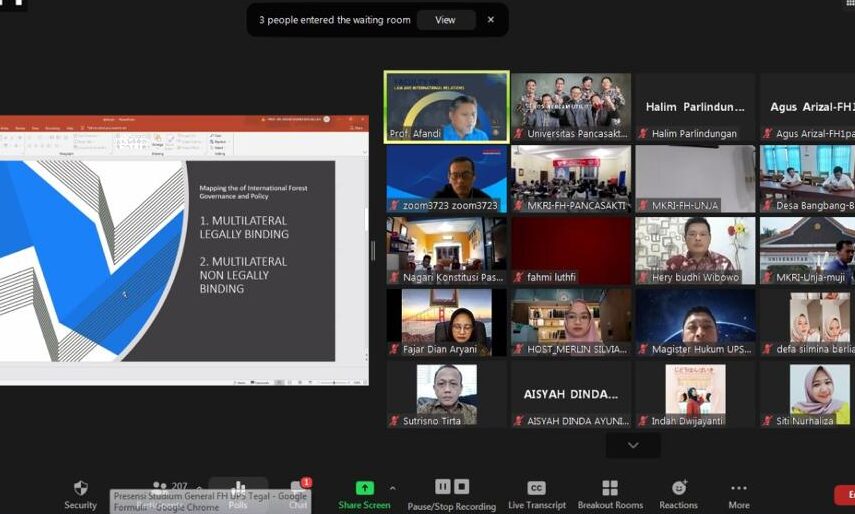Select Hery budhi Wibowo video tile
855x514 pixels.
tap(695, 251)
